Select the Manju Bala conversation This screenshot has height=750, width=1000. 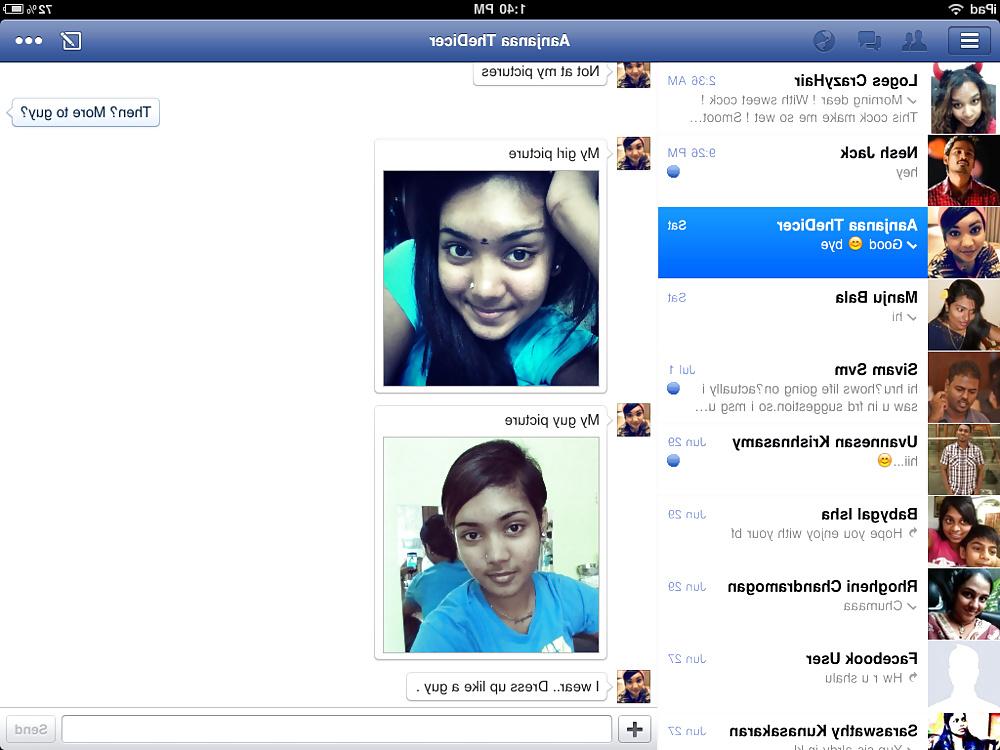[828, 314]
